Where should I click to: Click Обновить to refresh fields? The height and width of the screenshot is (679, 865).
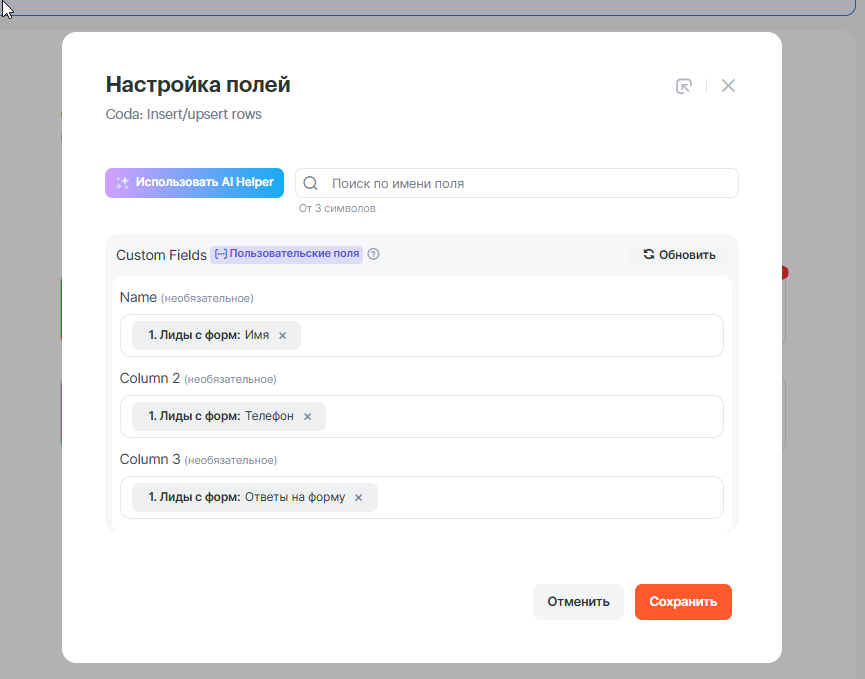point(679,255)
